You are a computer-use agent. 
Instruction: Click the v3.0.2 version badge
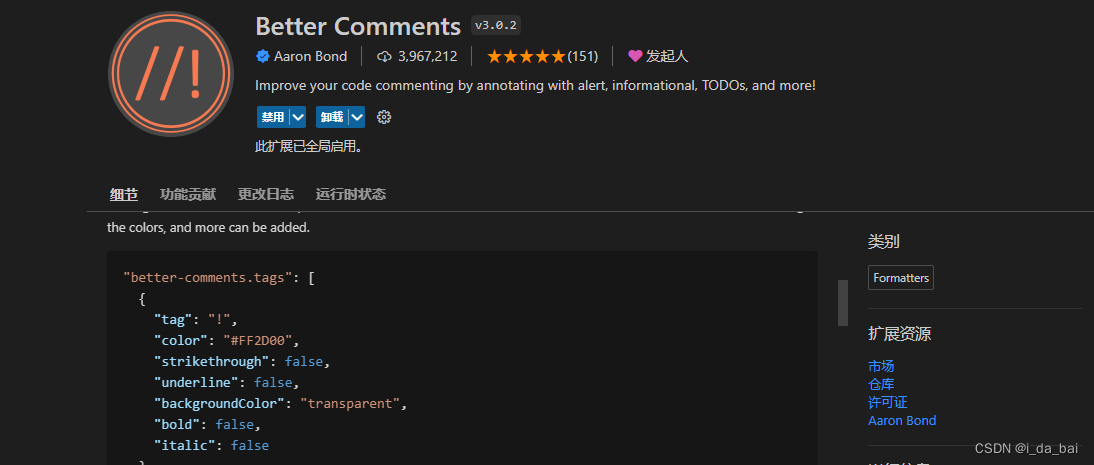(496, 26)
